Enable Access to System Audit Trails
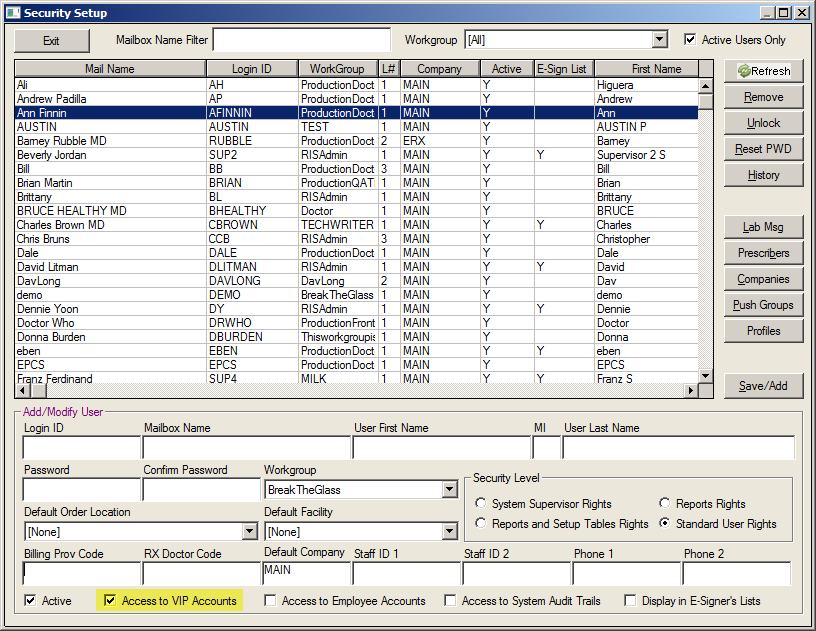 point(450,600)
